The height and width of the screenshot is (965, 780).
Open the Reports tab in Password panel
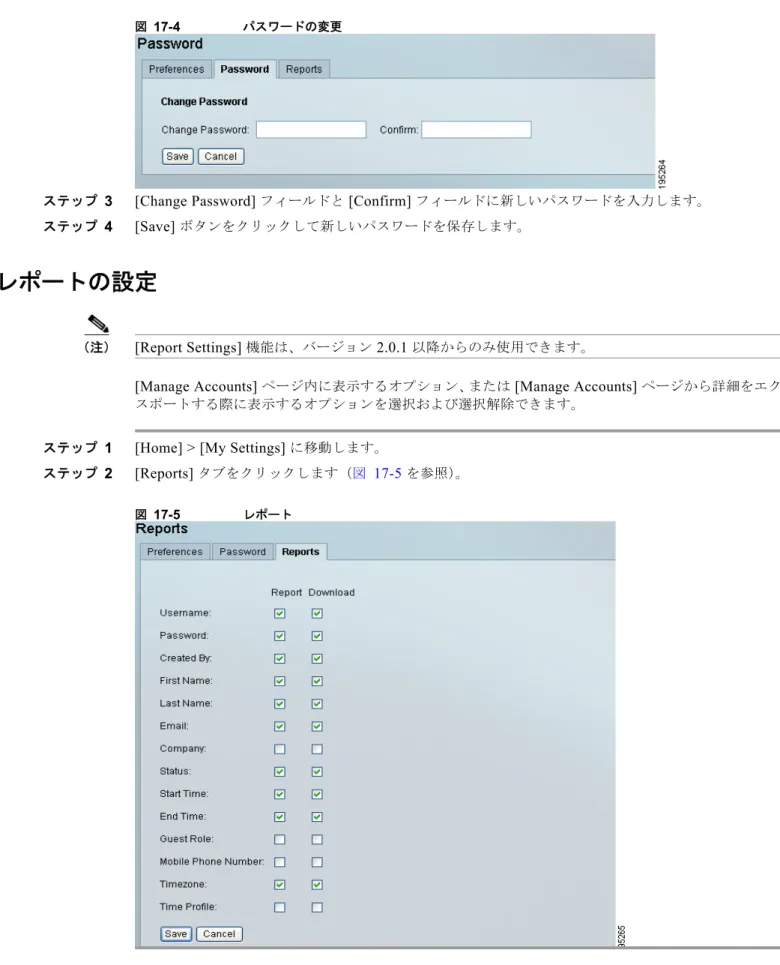pyautogui.click(x=304, y=69)
